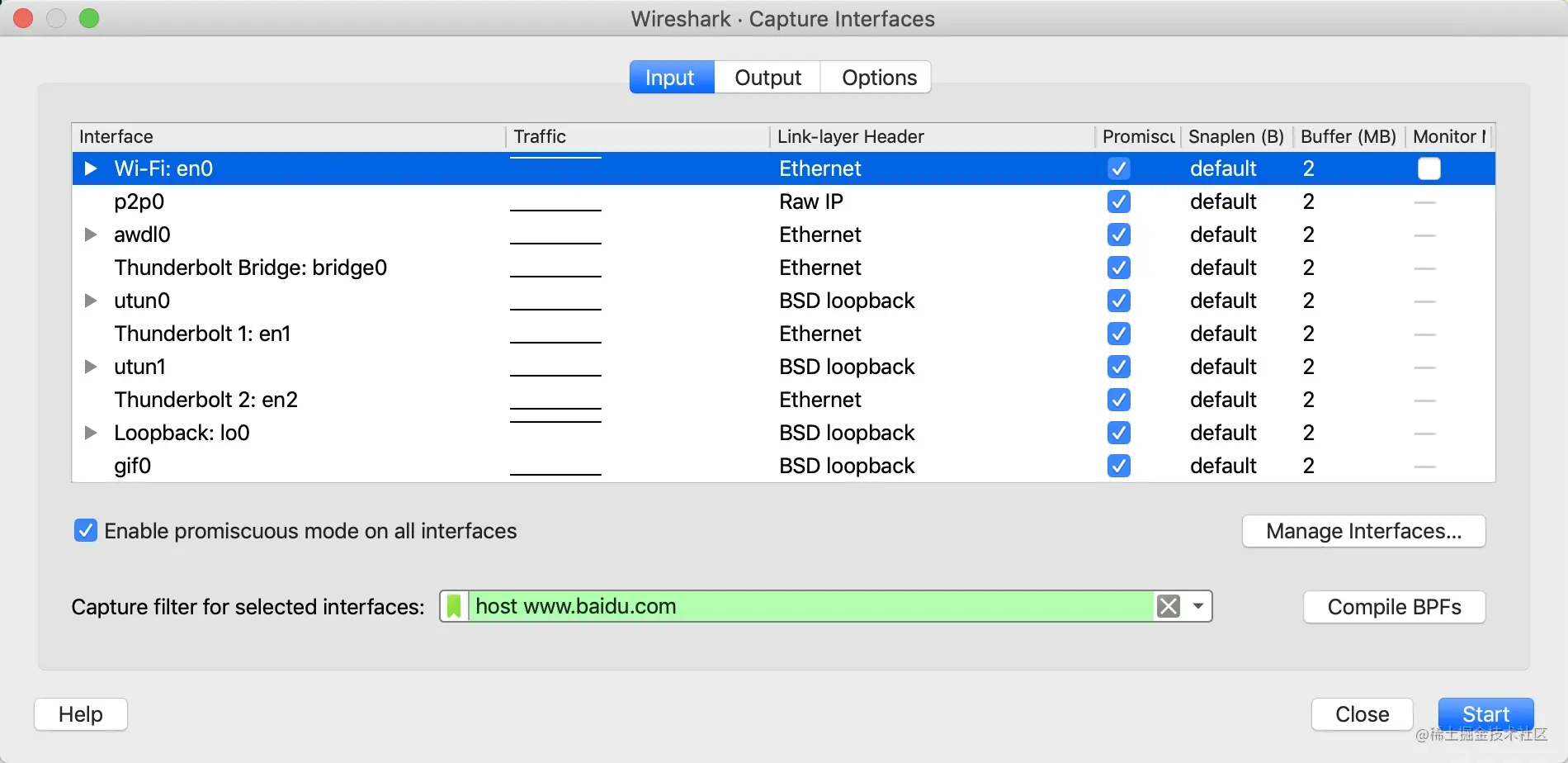Click the Ethernet cell for Thunderbolt 2: en2
Viewport: 1568px width, 763px height.
click(x=820, y=400)
